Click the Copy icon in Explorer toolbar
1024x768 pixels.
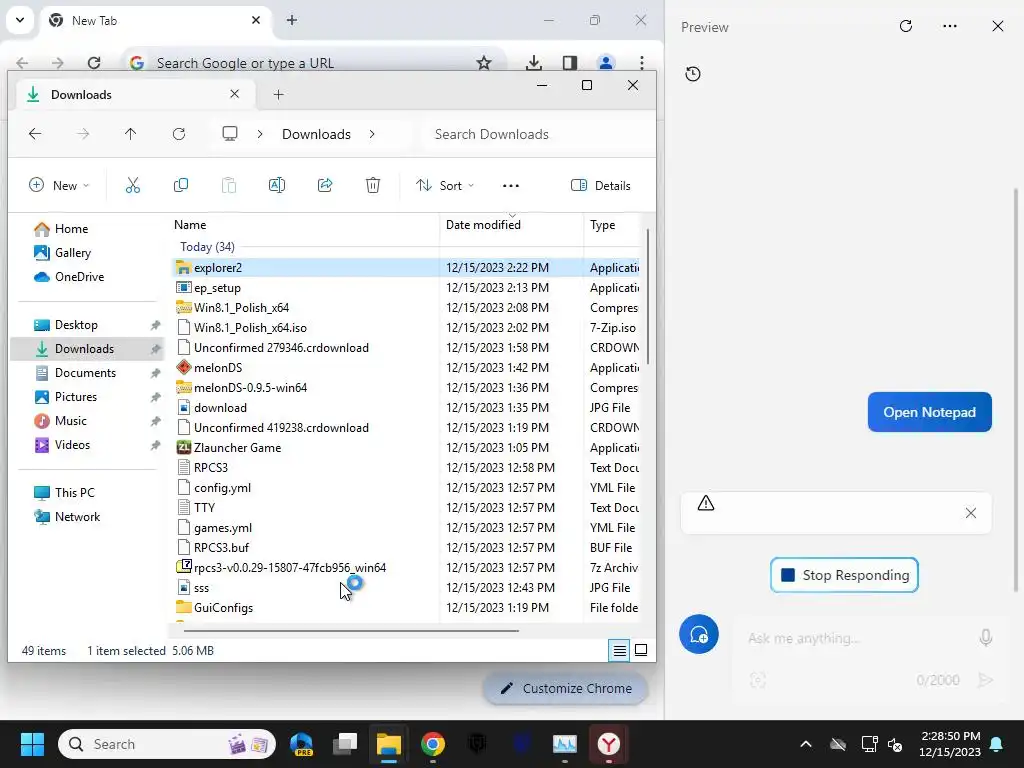[181, 185]
